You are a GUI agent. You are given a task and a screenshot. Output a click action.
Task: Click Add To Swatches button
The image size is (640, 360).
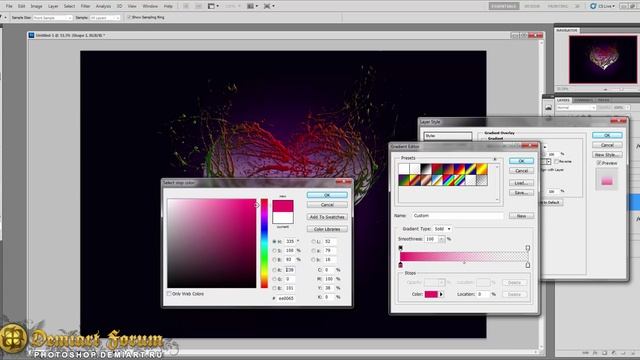click(327, 217)
